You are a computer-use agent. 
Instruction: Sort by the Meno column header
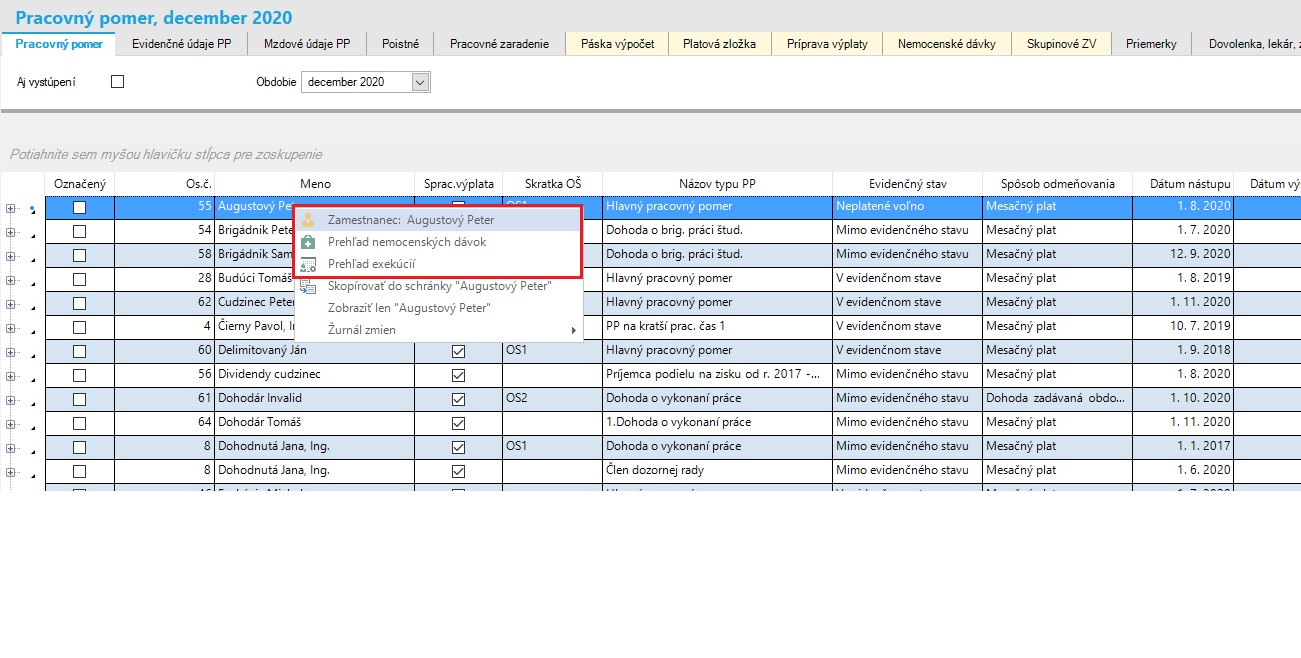pos(315,184)
